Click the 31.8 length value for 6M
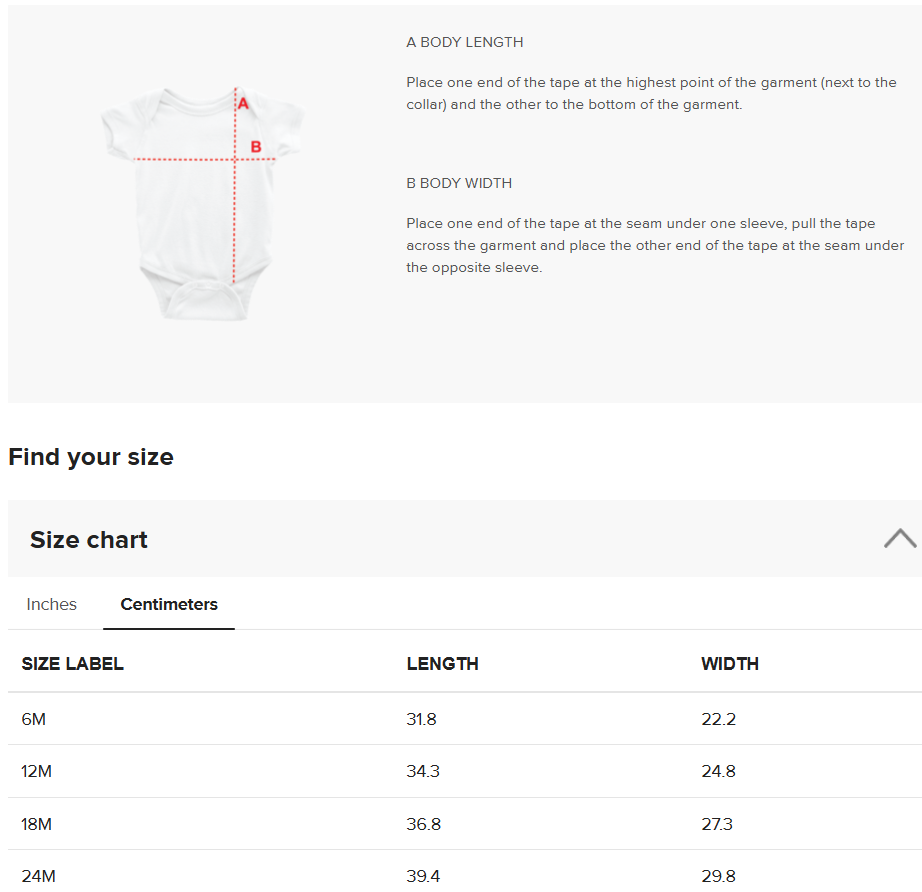Screen dimensions: 922x892 (x=421, y=719)
